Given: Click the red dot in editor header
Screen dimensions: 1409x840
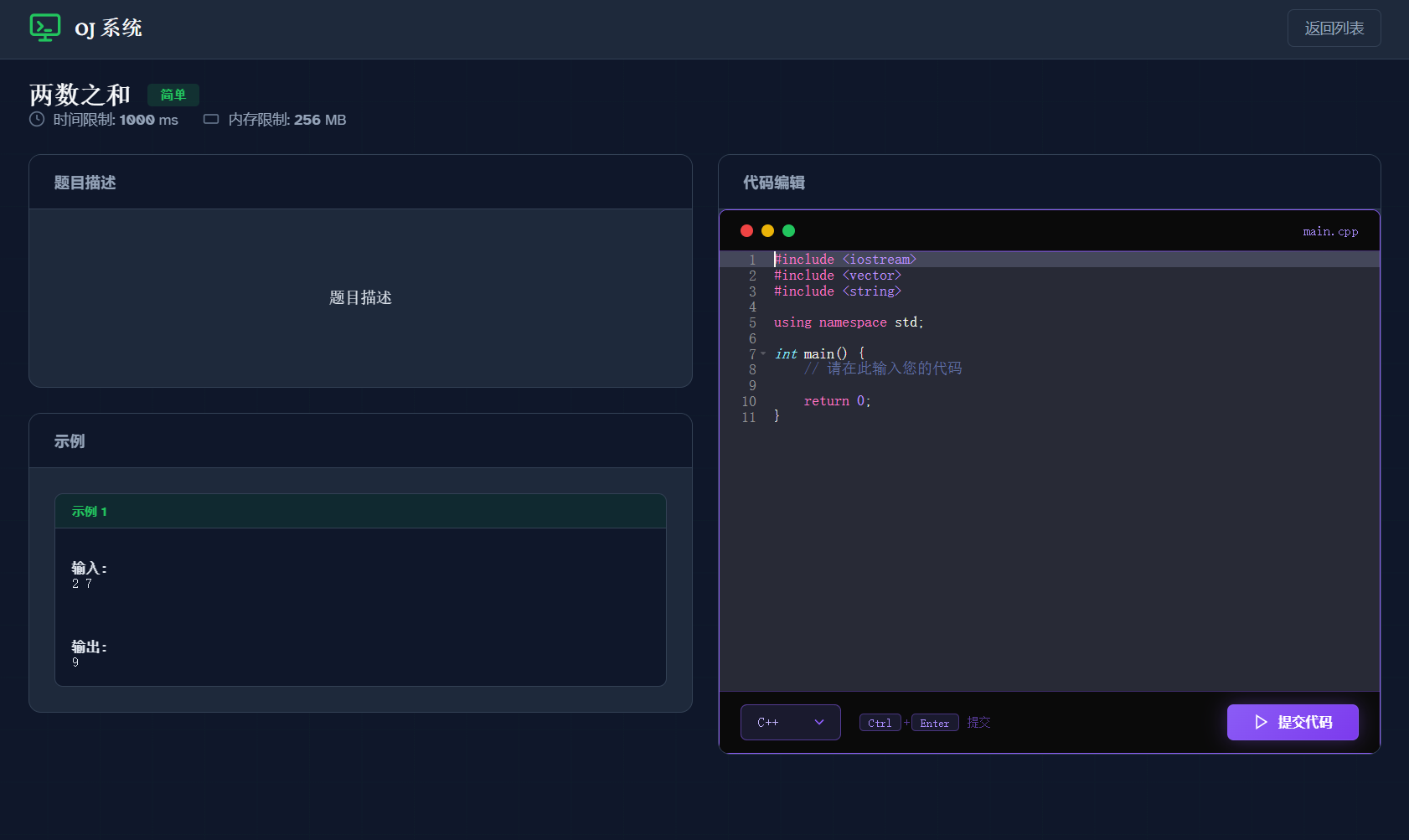Looking at the screenshot, I should 746,230.
